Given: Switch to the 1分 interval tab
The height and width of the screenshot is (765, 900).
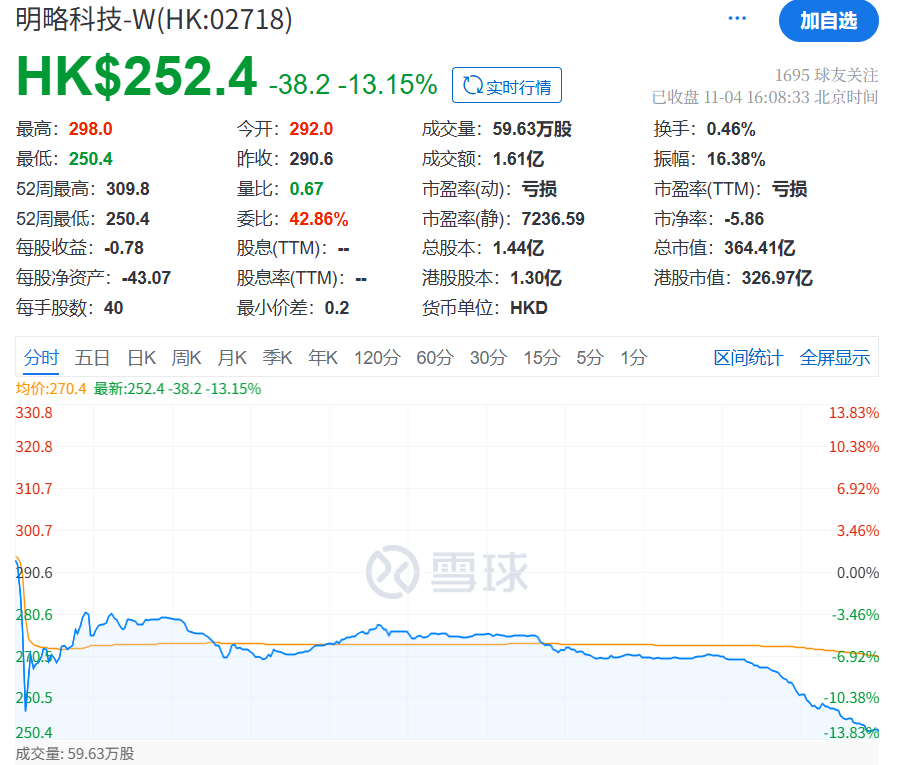Looking at the screenshot, I should 633,358.
